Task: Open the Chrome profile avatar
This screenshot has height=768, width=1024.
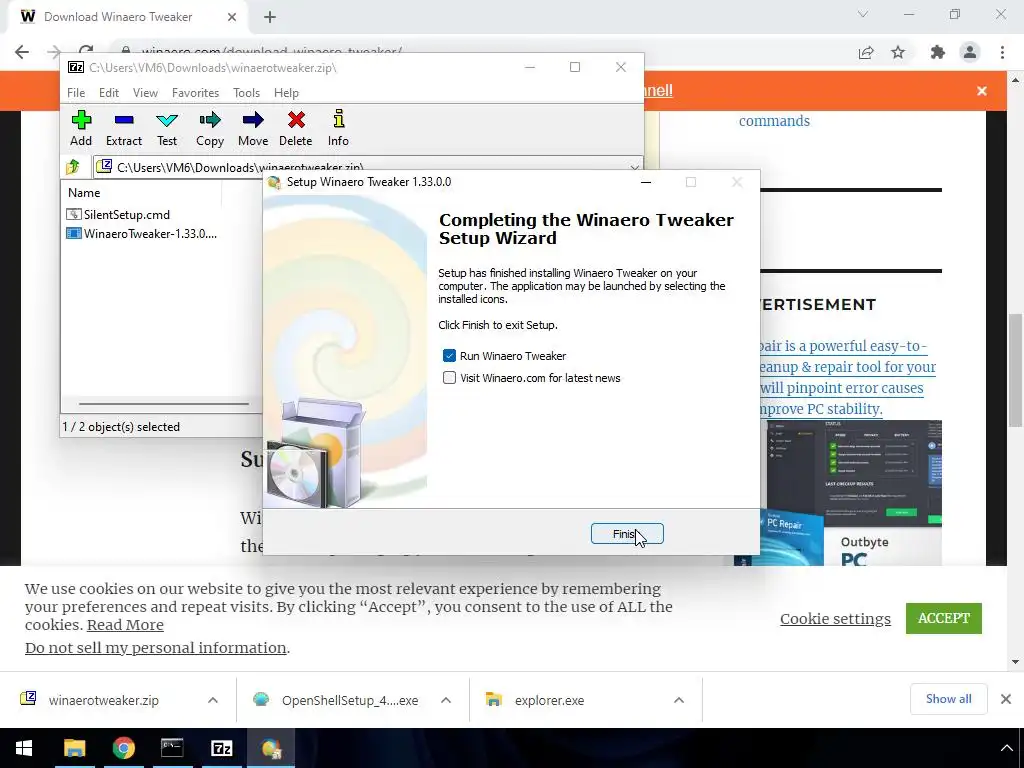Action: [x=970, y=52]
